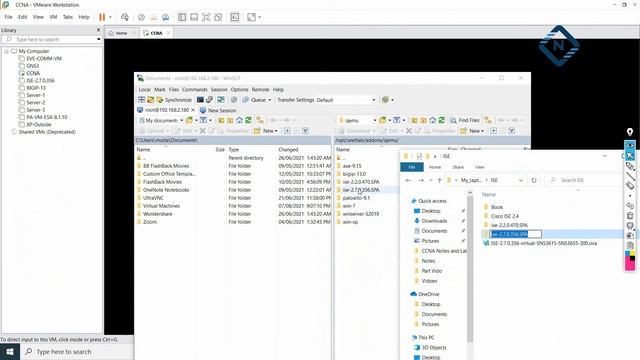Click the Windows Start button

click(10, 351)
